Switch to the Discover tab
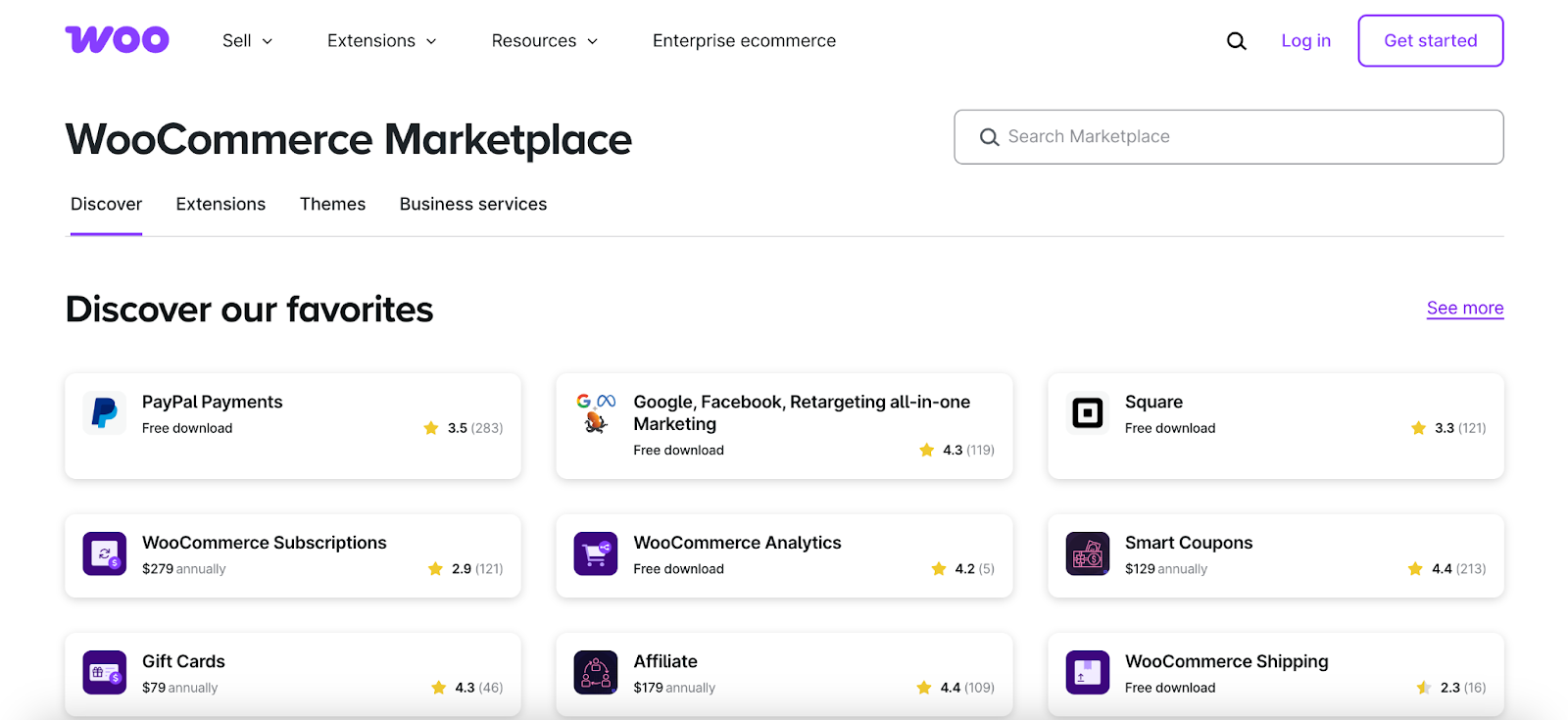Image resolution: width=1568 pixels, height=720 pixels. click(x=106, y=204)
